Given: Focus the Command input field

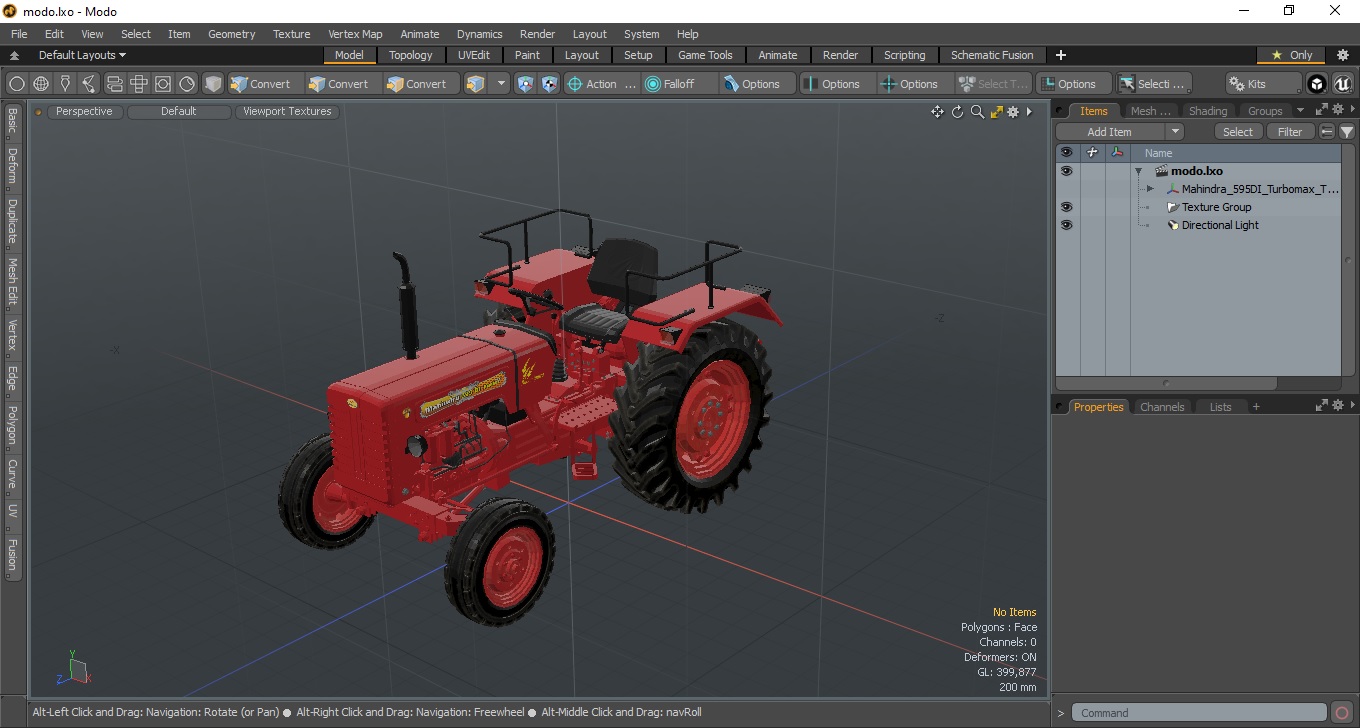Looking at the screenshot, I should coord(1200,713).
